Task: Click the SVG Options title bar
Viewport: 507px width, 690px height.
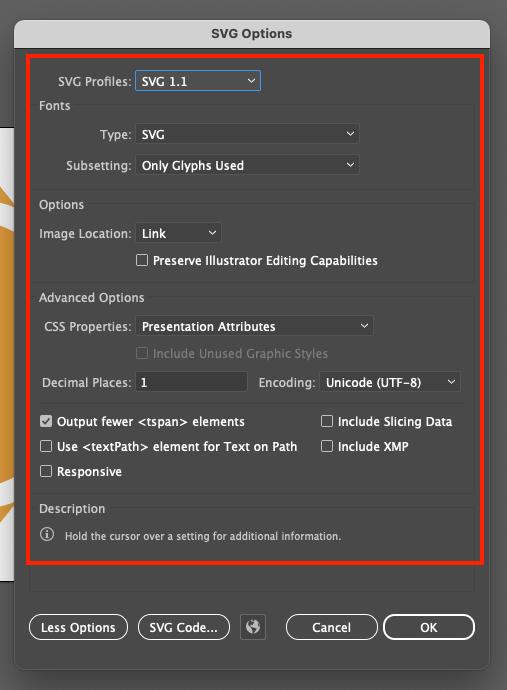Action: pos(252,34)
